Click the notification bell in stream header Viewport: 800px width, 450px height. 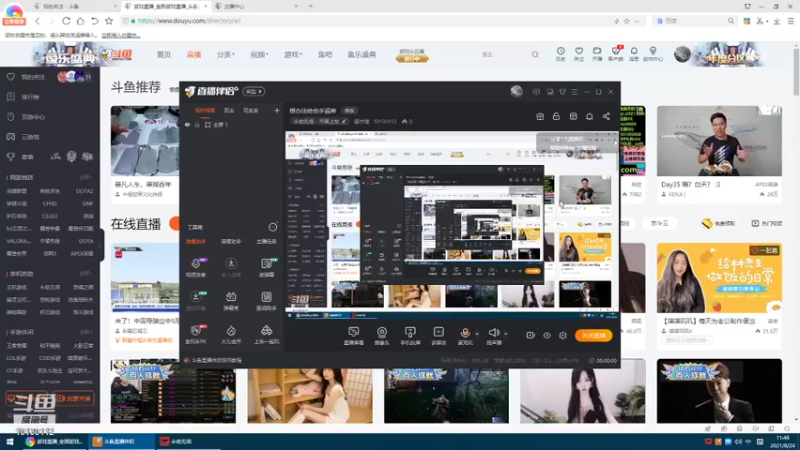pyautogui.click(x=589, y=116)
